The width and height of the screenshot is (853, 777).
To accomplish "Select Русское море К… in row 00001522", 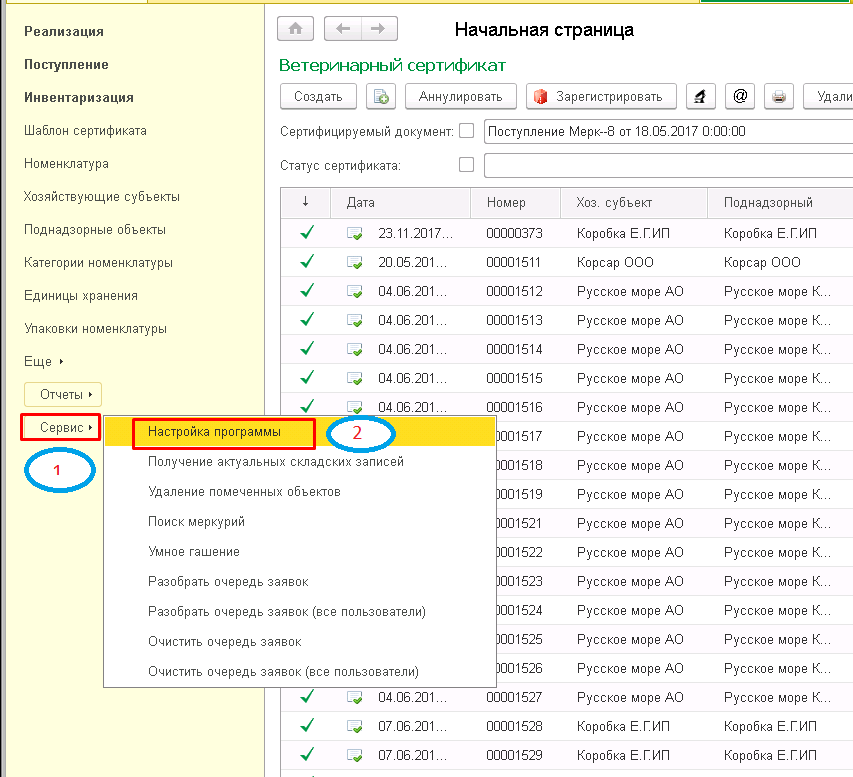I will coord(777,552).
